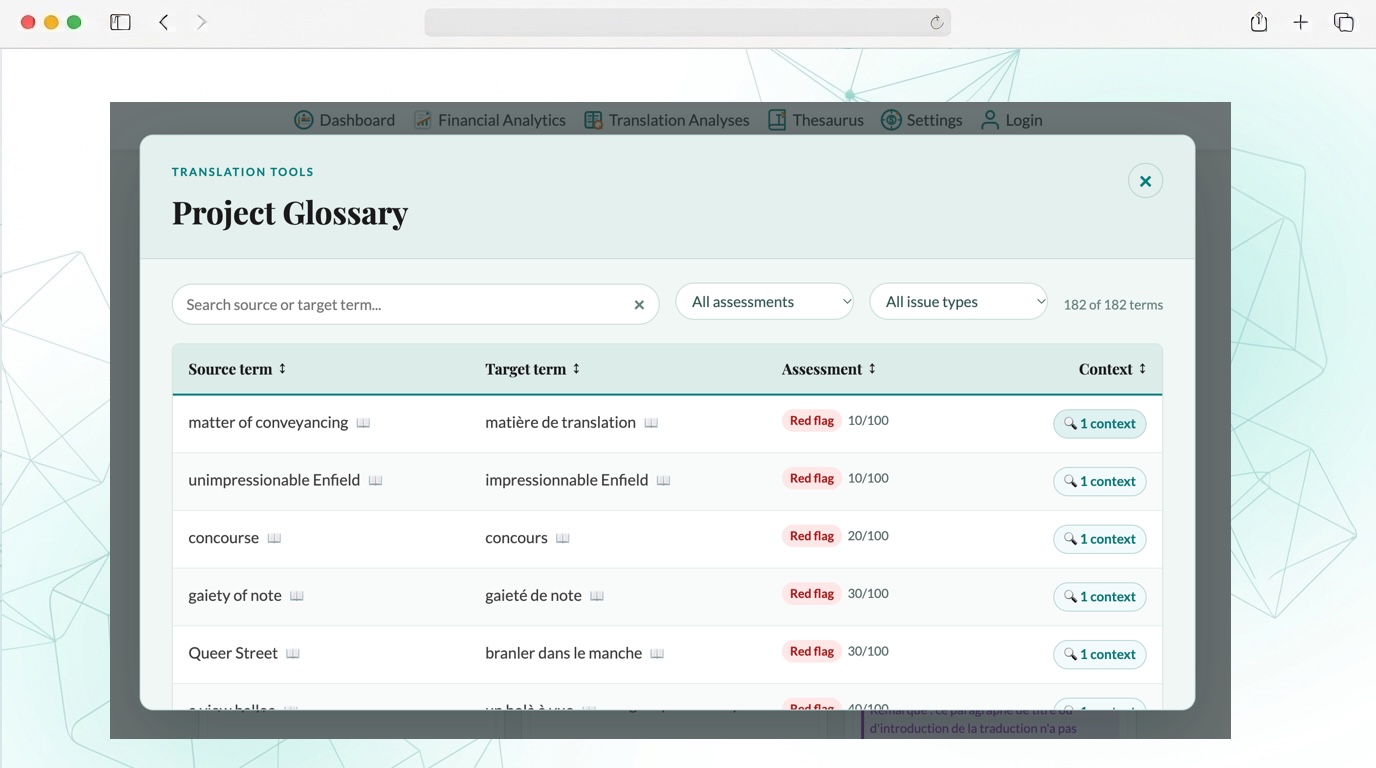View context for 'concourse' row

1100,539
